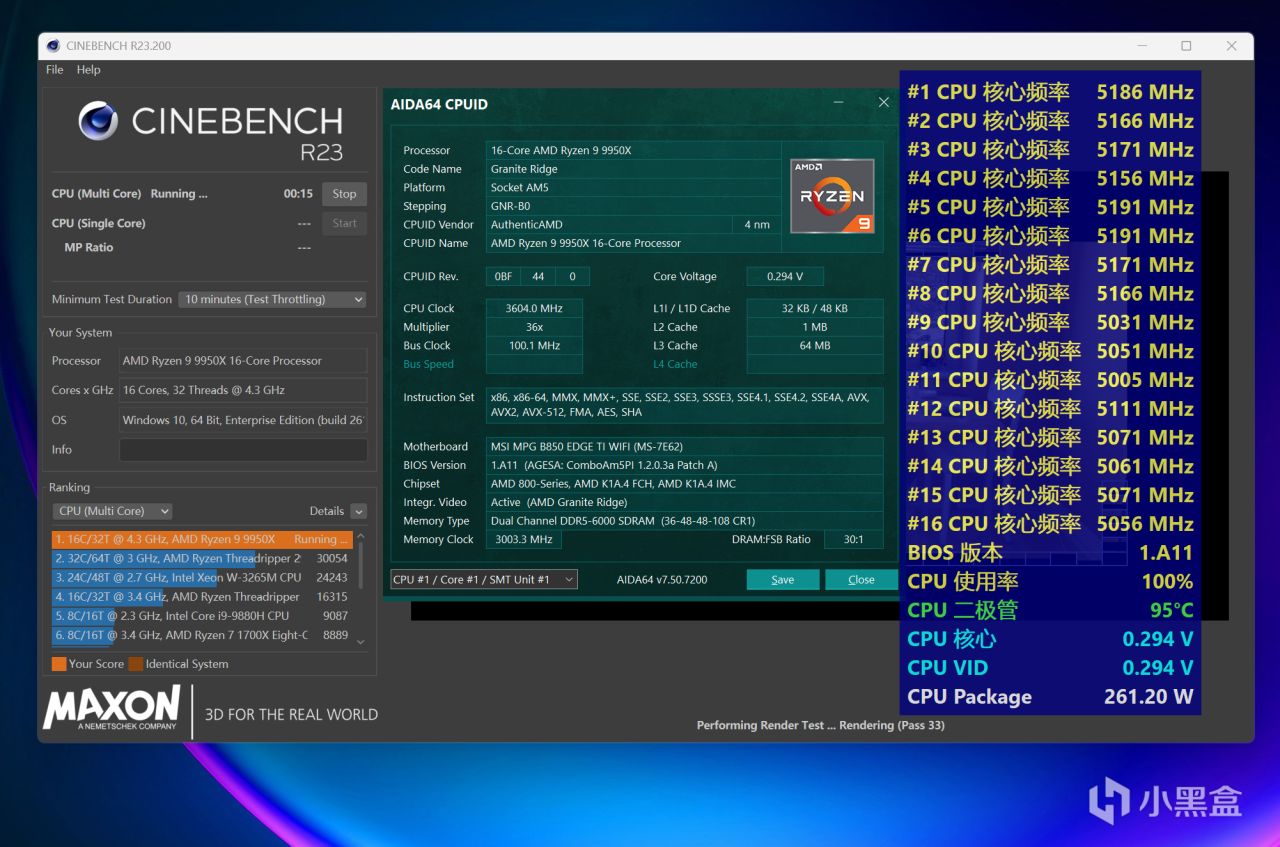This screenshot has height=847, width=1280.
Task: Click Memory Clock value '3003.3 MHz'
Action: (x=524, y=540)
